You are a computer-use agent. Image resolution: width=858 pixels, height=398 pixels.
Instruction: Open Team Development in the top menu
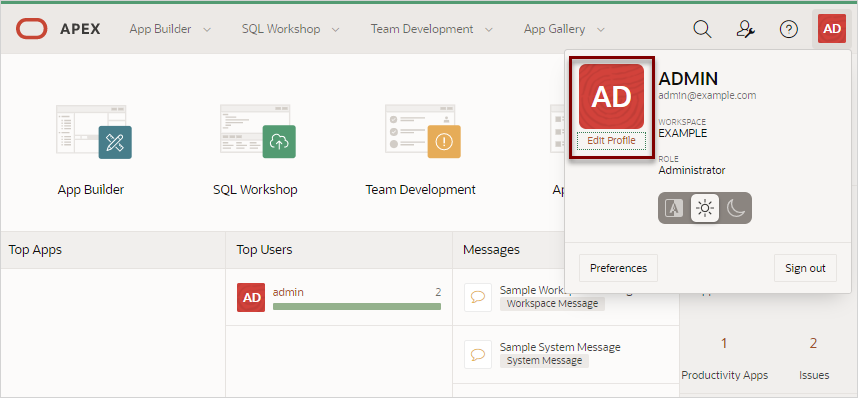pyautogui.click(x=422, y=29)
